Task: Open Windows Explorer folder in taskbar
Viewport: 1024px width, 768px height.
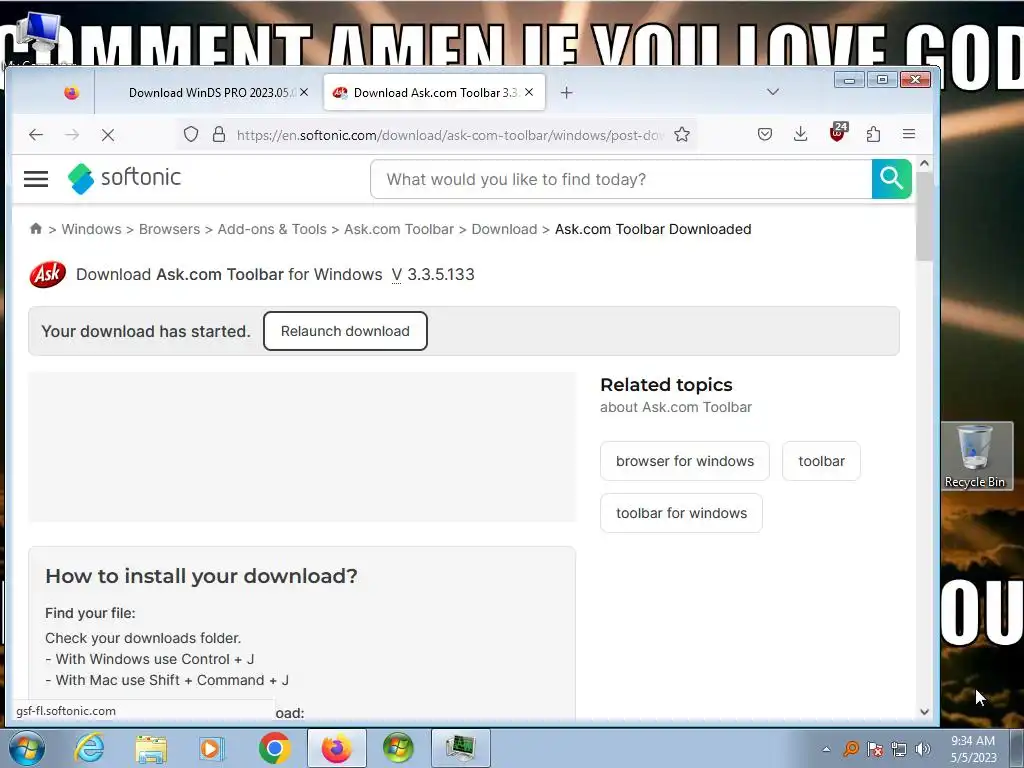Action: pyautogui.click(x=151, y=748)
